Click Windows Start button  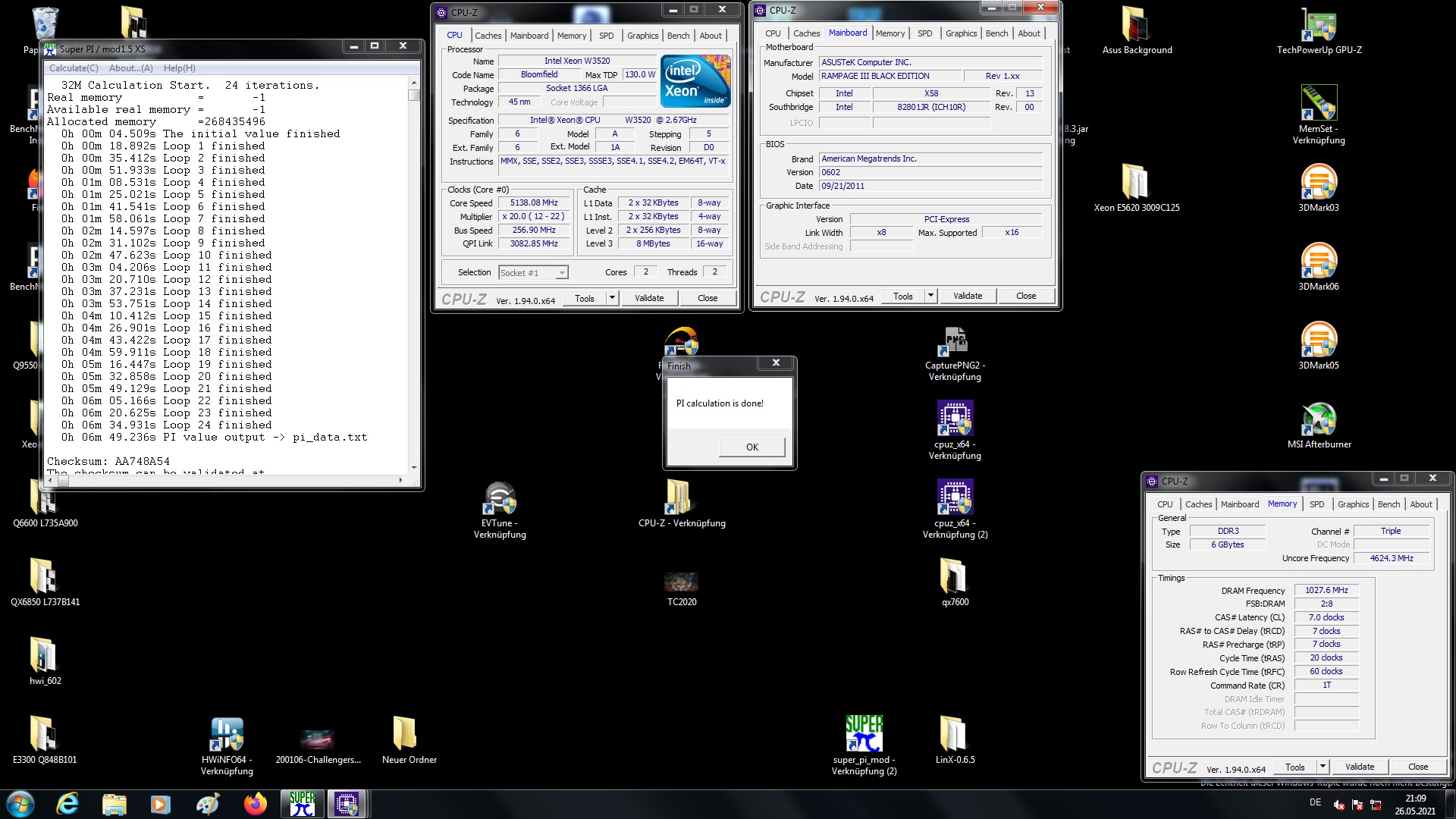(x=20, y=804)
